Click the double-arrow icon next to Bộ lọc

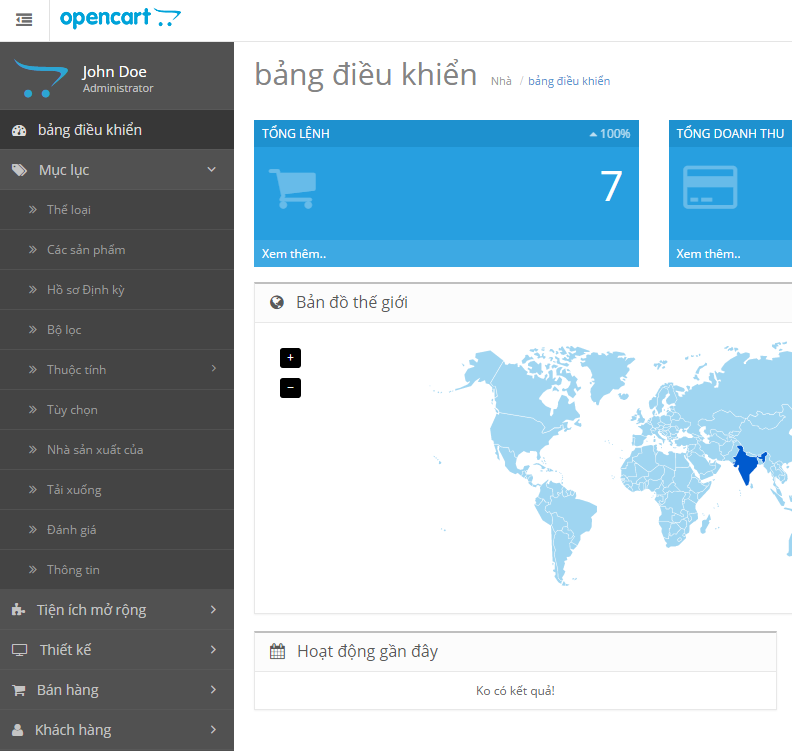click(x=33, y=330)
